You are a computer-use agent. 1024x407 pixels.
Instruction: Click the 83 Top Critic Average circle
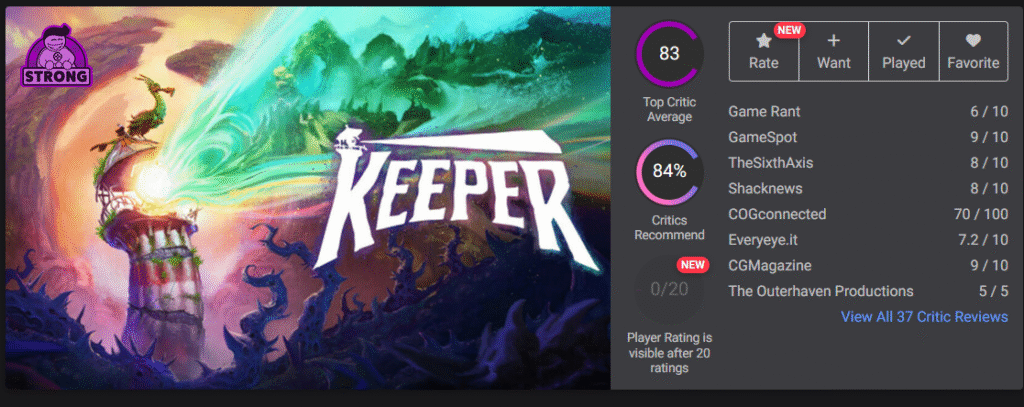point(669,54)
